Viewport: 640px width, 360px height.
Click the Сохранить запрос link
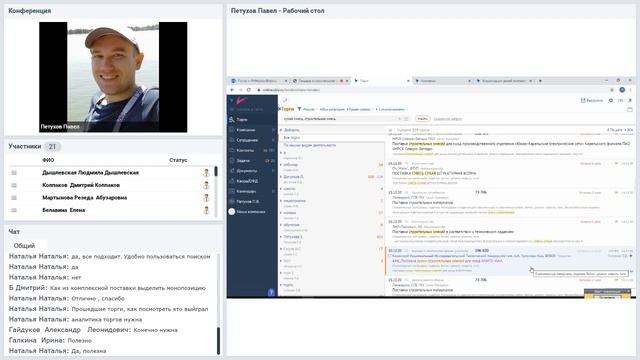[447, 119]
